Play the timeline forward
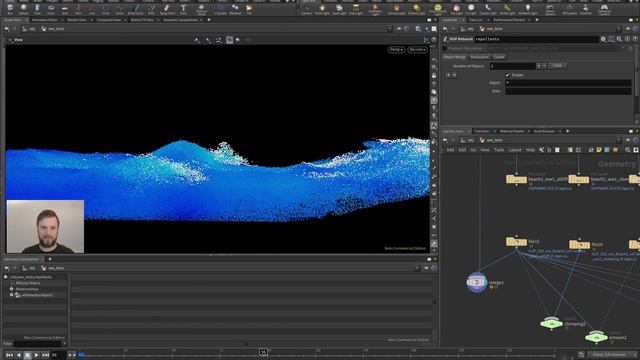Viewport: 640px width, 360px height. click(36, 355)
